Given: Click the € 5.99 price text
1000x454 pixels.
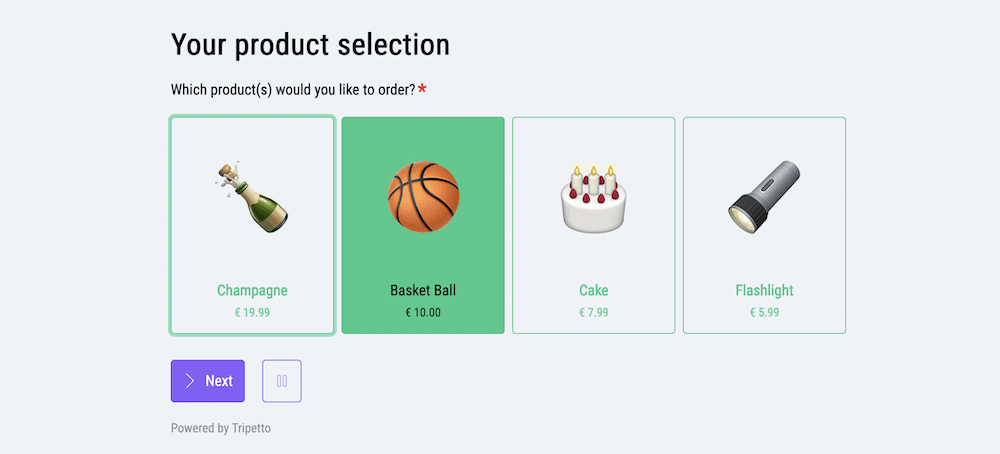Looking at the screenshot, I should [764, 313].
